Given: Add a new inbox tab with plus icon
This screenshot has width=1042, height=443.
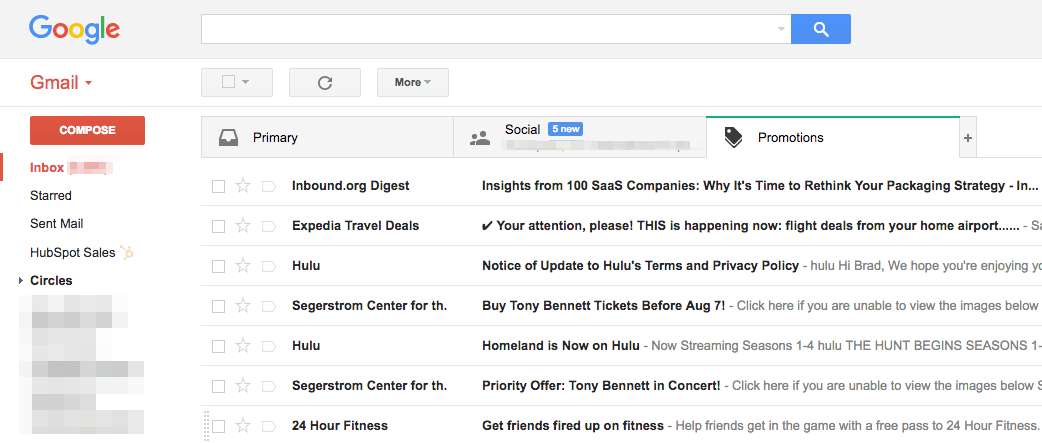Looking at the screenshot, I should point(968,138).
